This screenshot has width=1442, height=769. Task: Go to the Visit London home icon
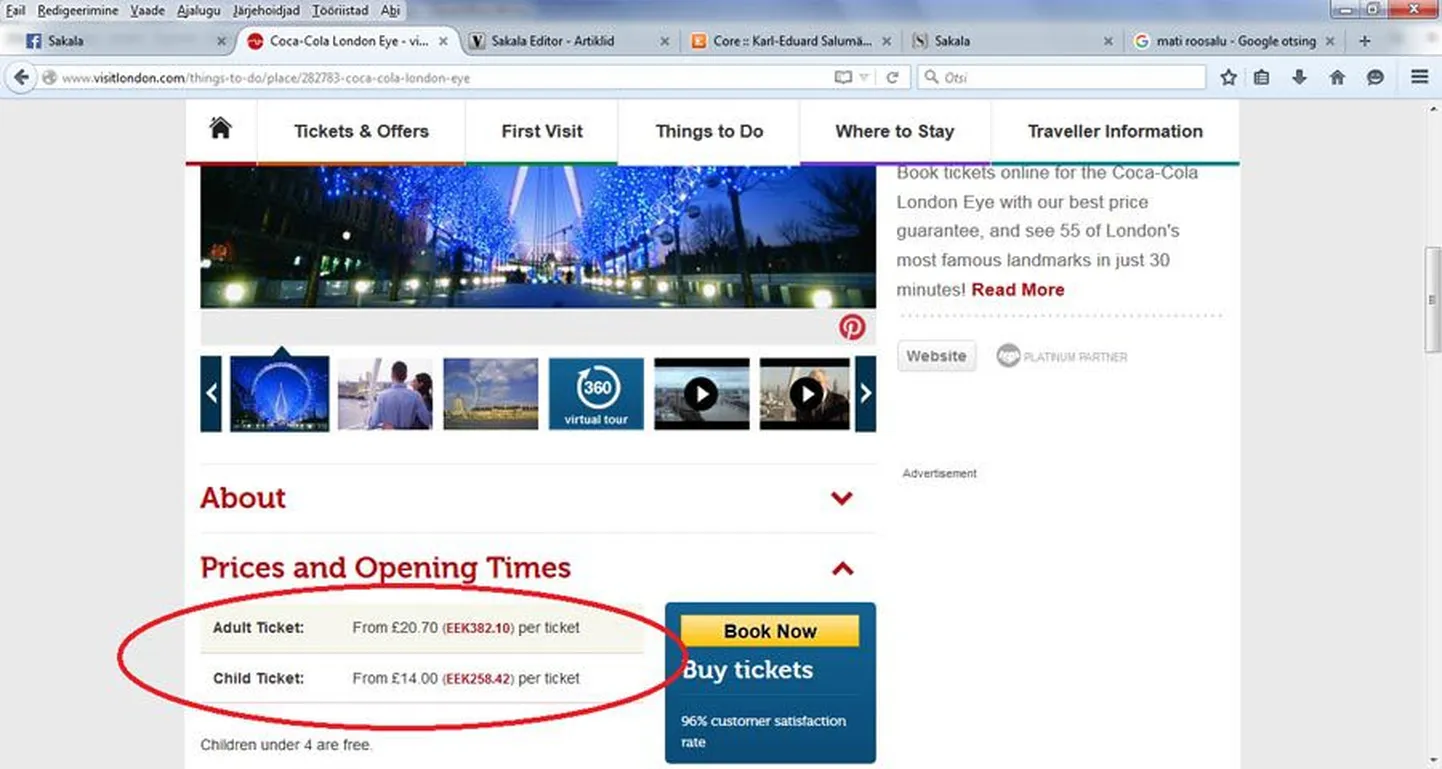(220, 128)
